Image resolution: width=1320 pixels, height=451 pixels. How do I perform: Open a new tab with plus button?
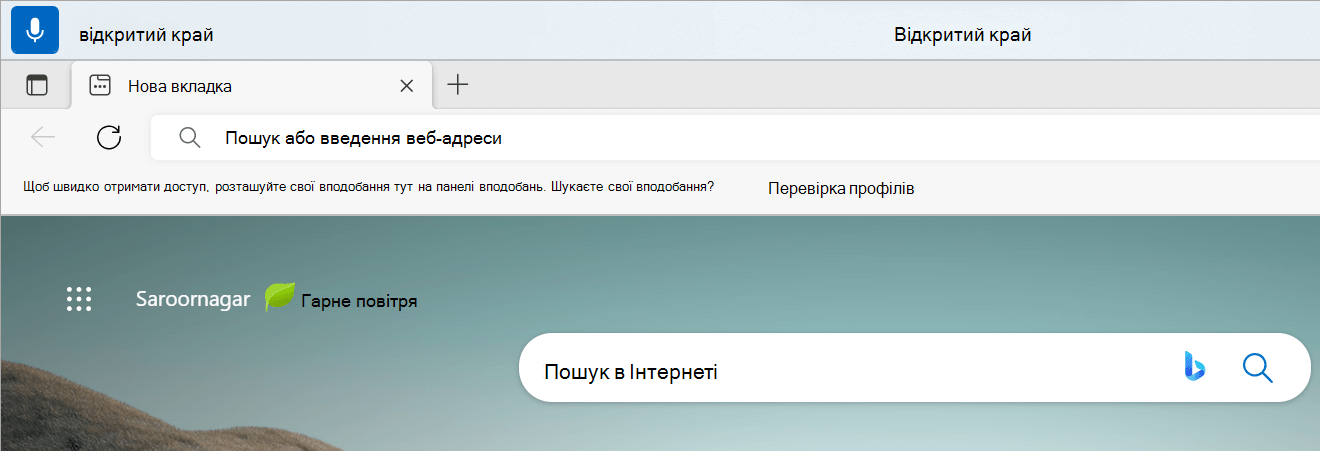[x=457, y=85]
